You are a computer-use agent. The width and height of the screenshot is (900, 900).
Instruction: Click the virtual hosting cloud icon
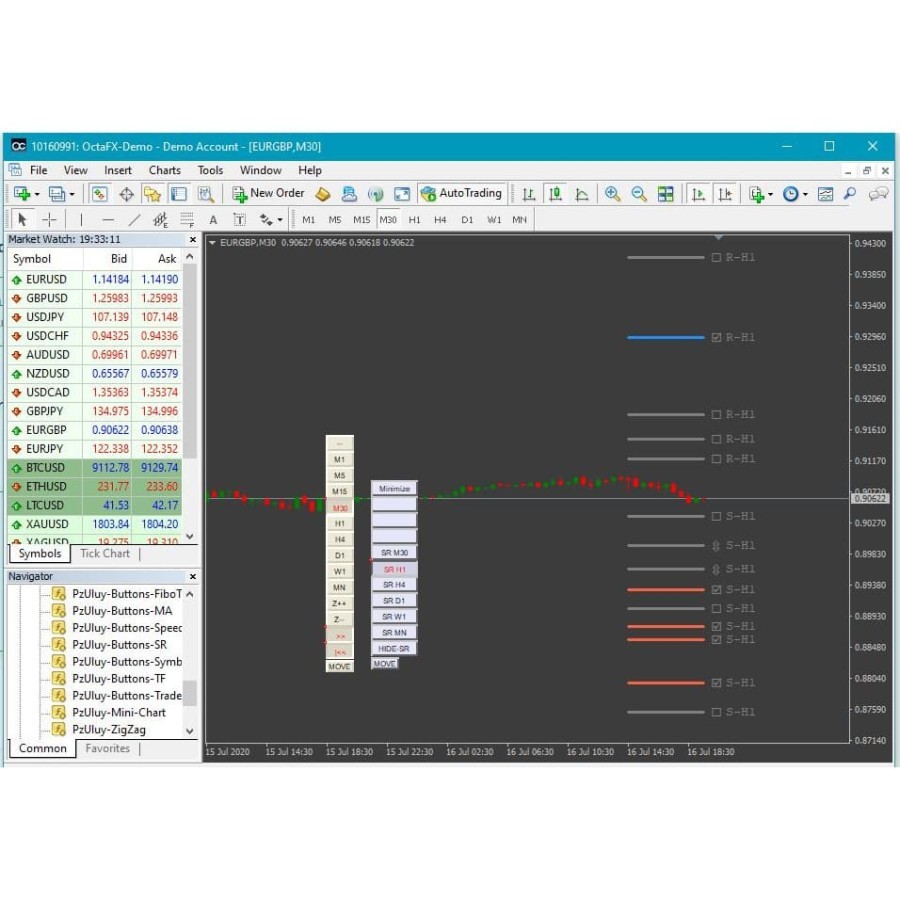tap(349, 194)
